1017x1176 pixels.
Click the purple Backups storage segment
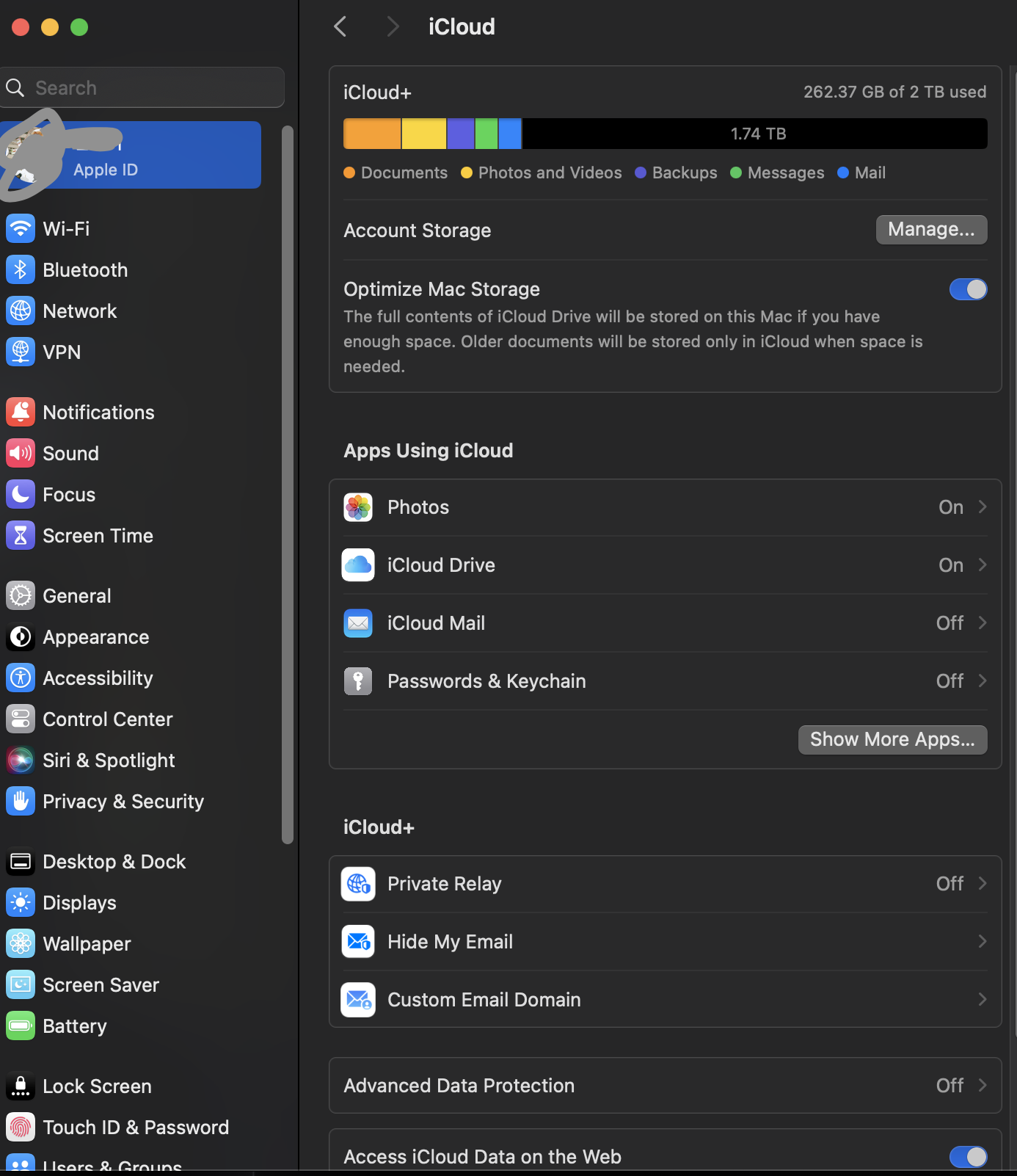(x=461, y=134)
